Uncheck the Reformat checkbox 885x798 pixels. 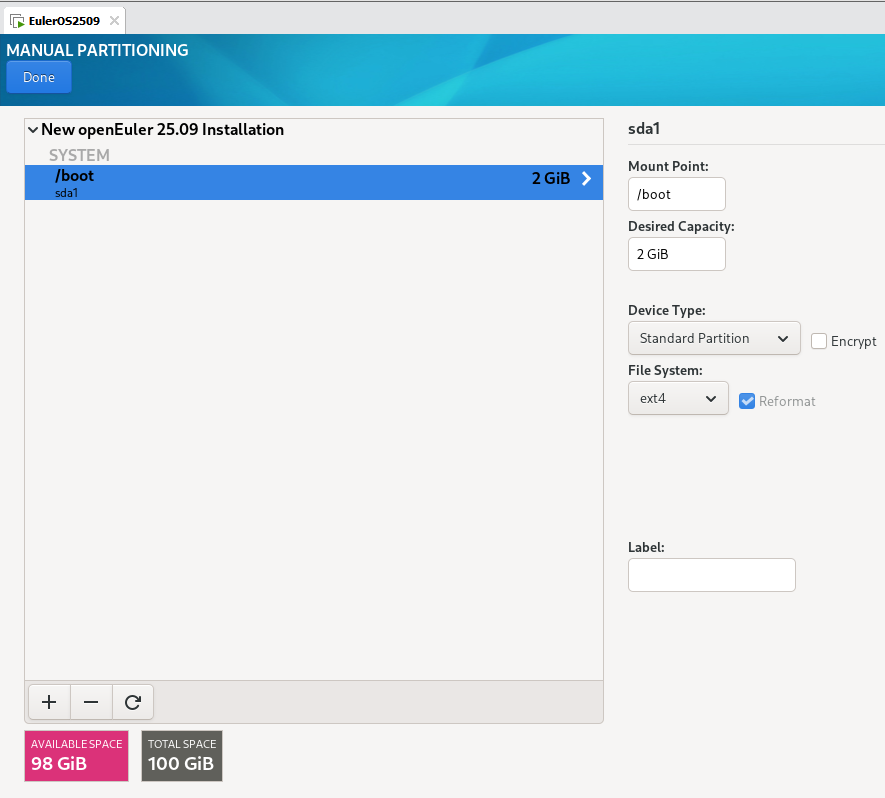pyautogui.click(x=747, y=401)
